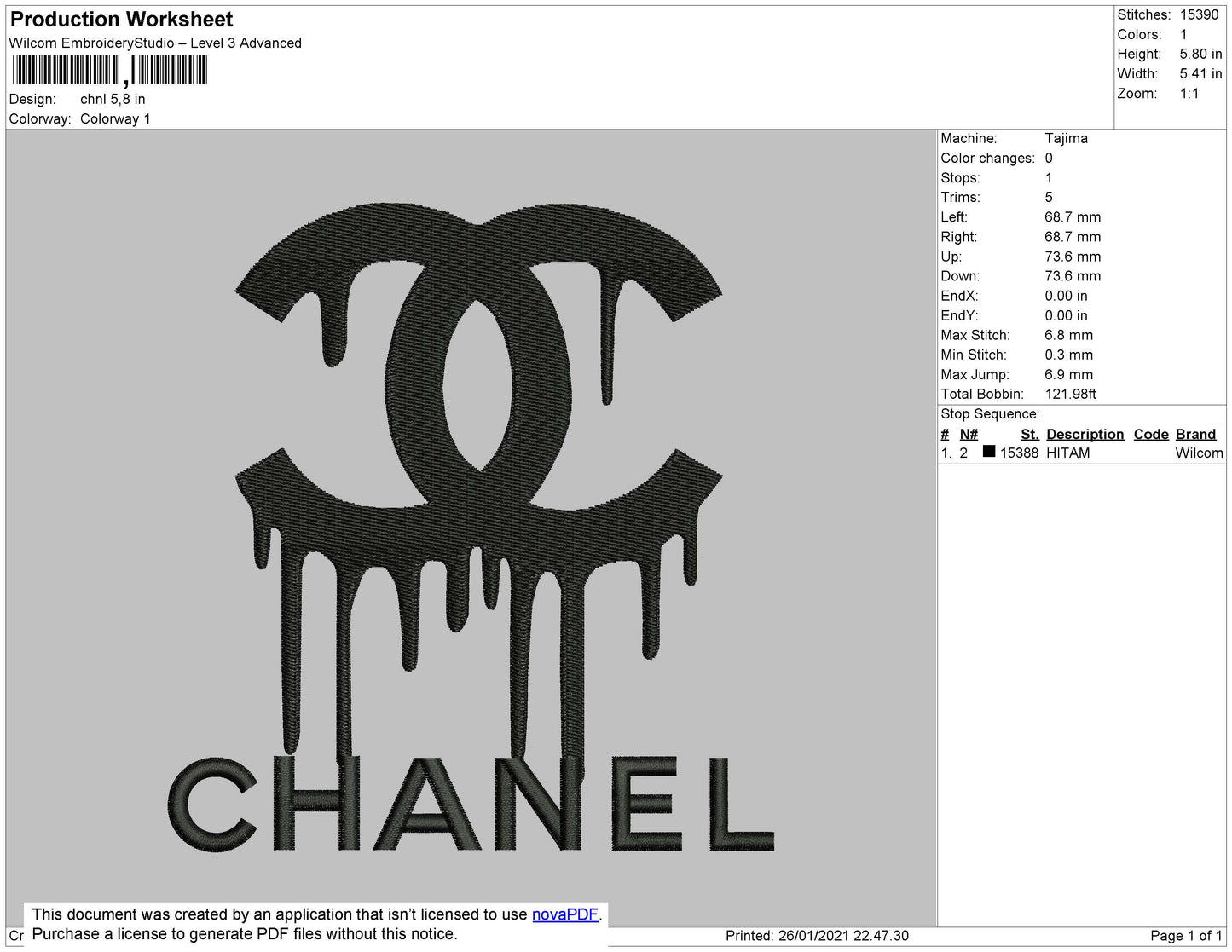The width and height of the screenshot is (1232, 952).
Task: Click the stitch count 15390
Action: (x=1200, y=14)
